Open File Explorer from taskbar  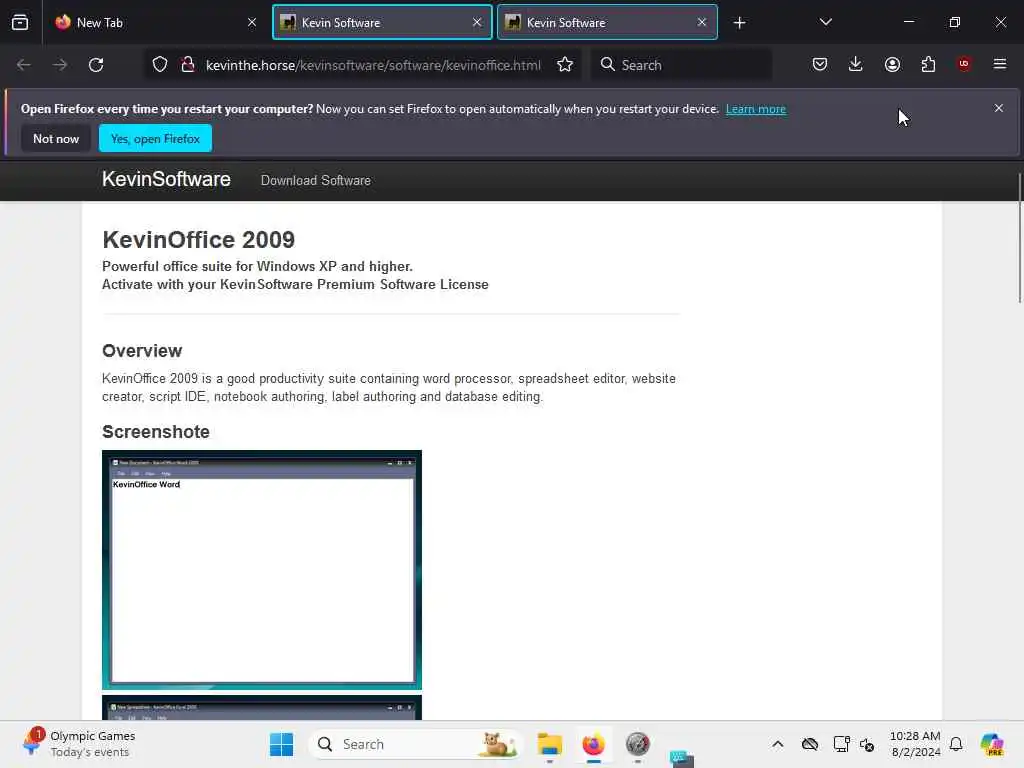click(x=550, y=744)
